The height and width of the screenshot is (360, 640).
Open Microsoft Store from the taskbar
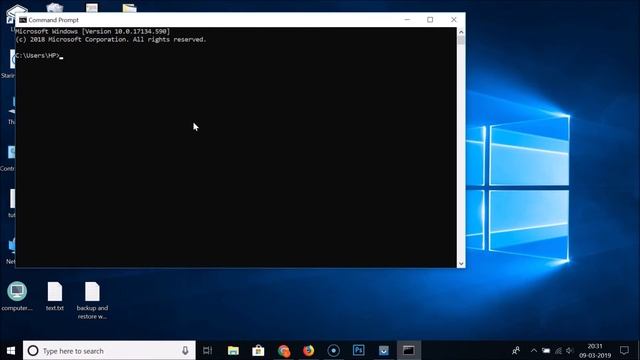tap(258, 351)
